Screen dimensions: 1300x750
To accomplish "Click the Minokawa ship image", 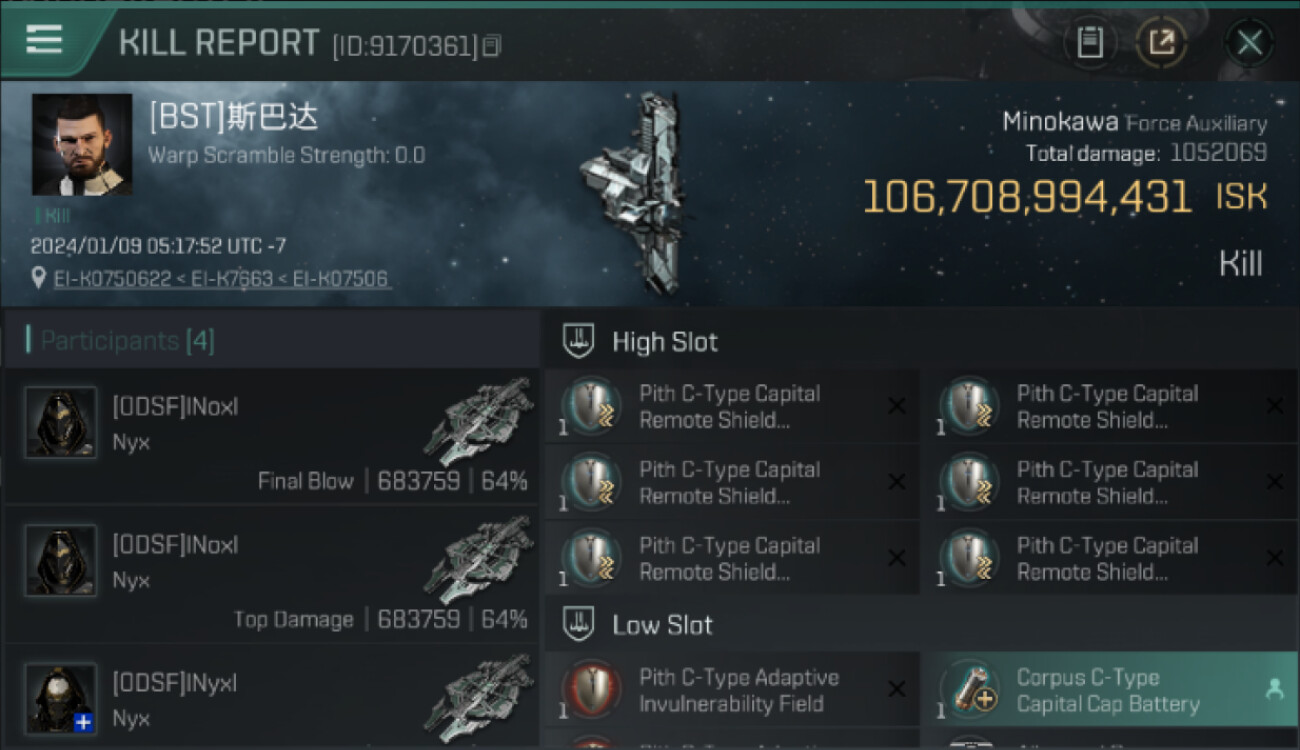I will point(633,193).
